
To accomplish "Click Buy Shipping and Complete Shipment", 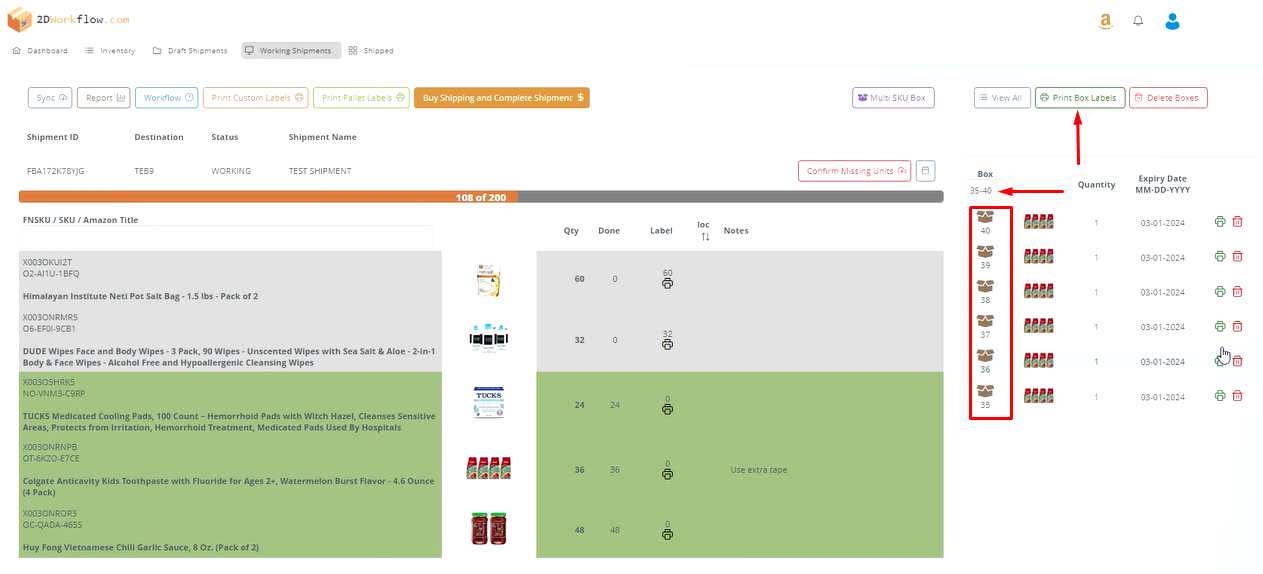I will (x=502, y=98).
